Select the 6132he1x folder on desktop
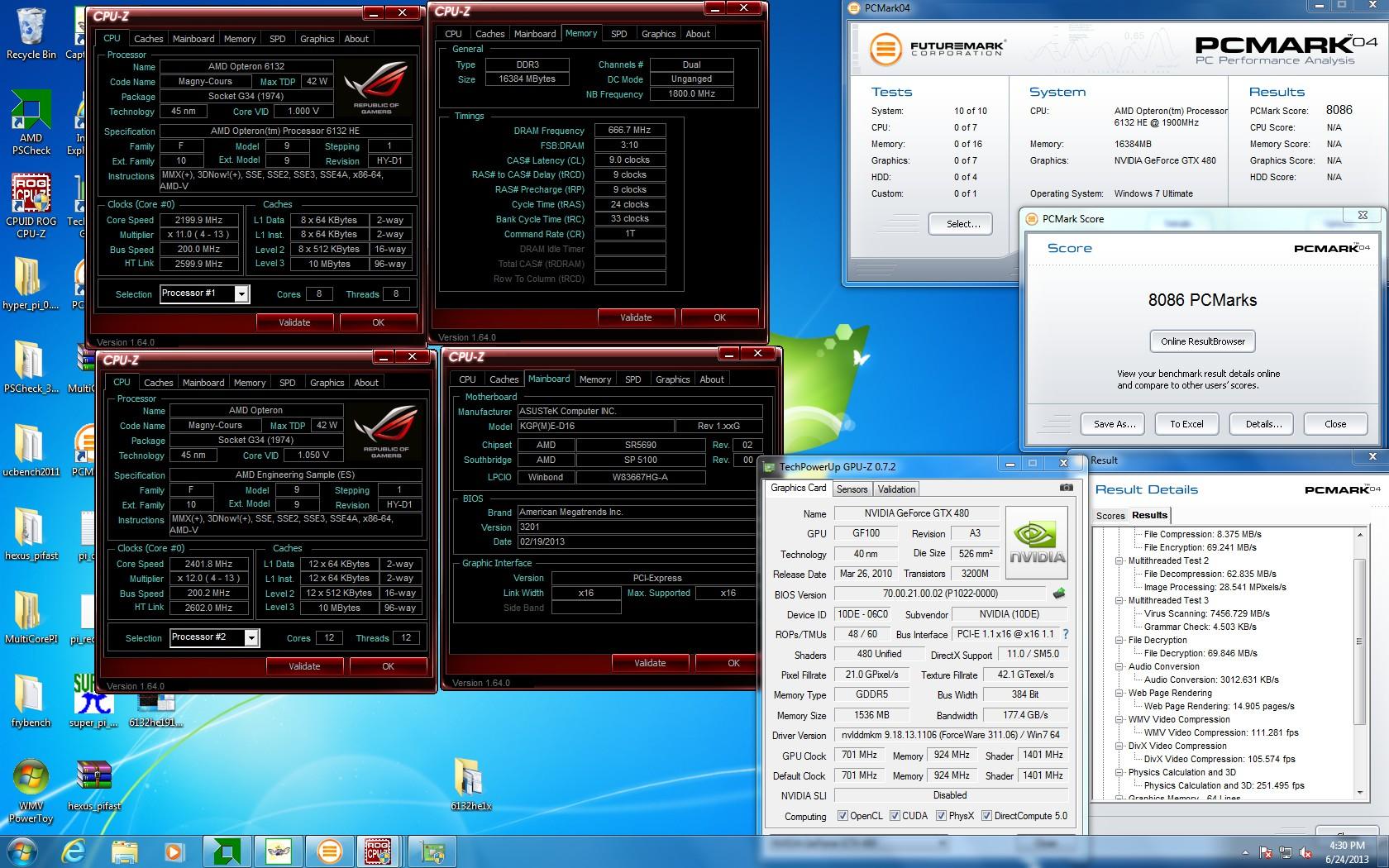 point(470,785)
